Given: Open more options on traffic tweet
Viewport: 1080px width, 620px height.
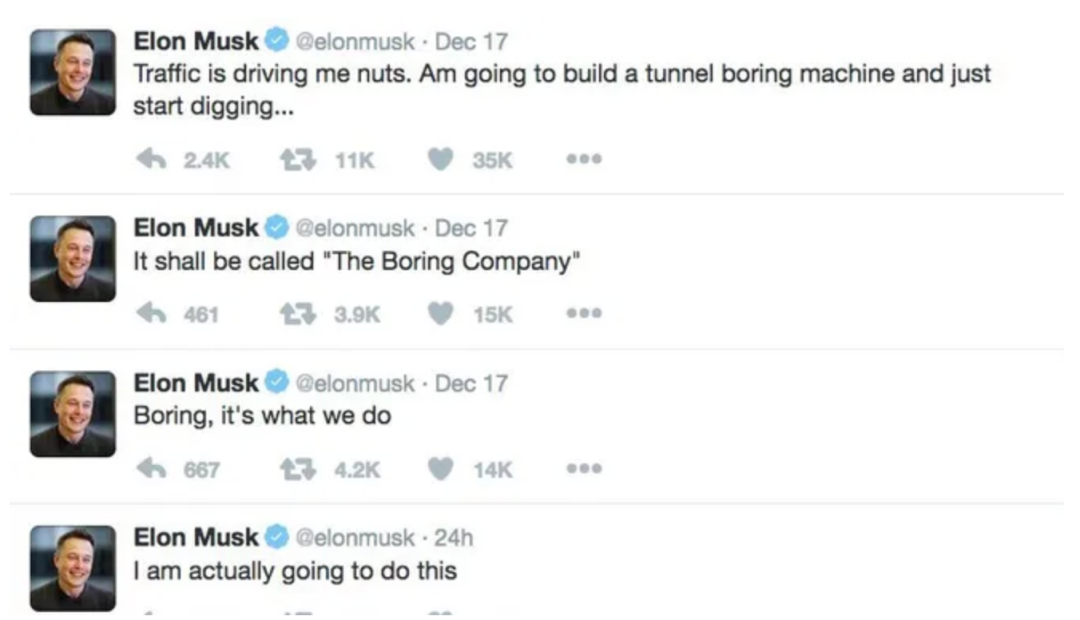Looking at the screenshot, I should [586, 160].
